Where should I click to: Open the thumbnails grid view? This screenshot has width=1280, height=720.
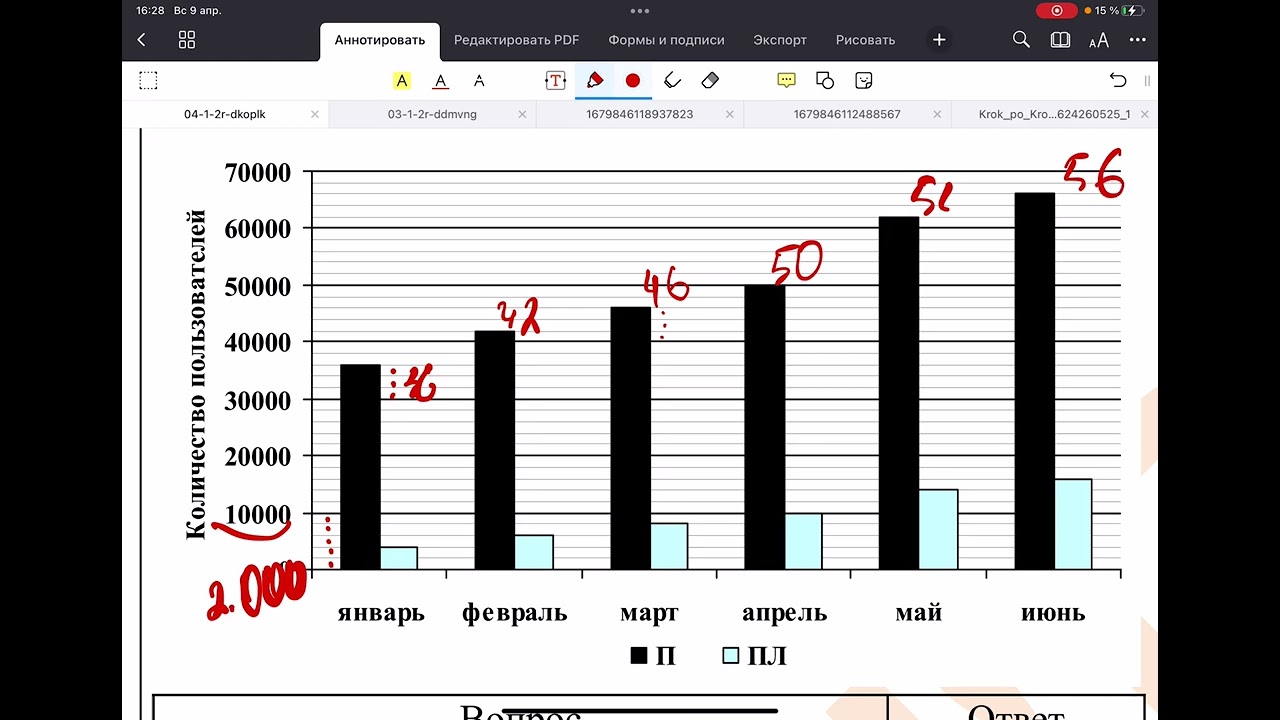187,40
